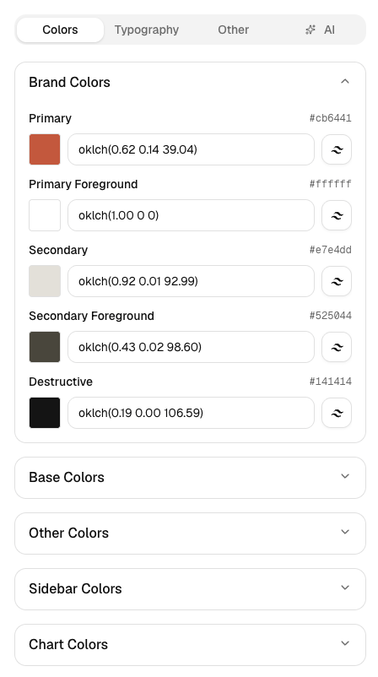
Task: Expand the Chart Colors section
Action: (x=190, y=645)
